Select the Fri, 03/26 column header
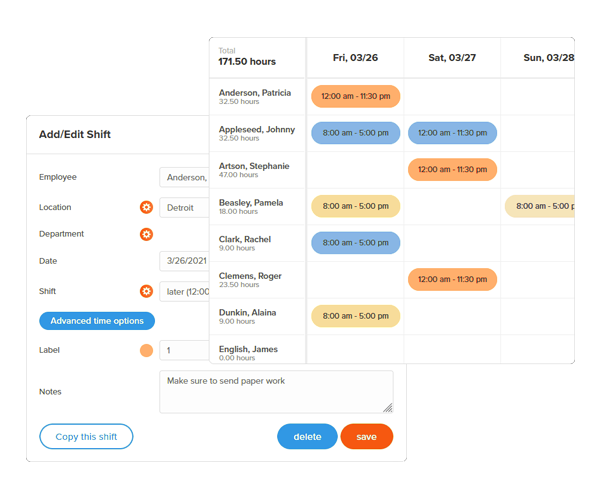The image size is (600, 500). point(355,58)
